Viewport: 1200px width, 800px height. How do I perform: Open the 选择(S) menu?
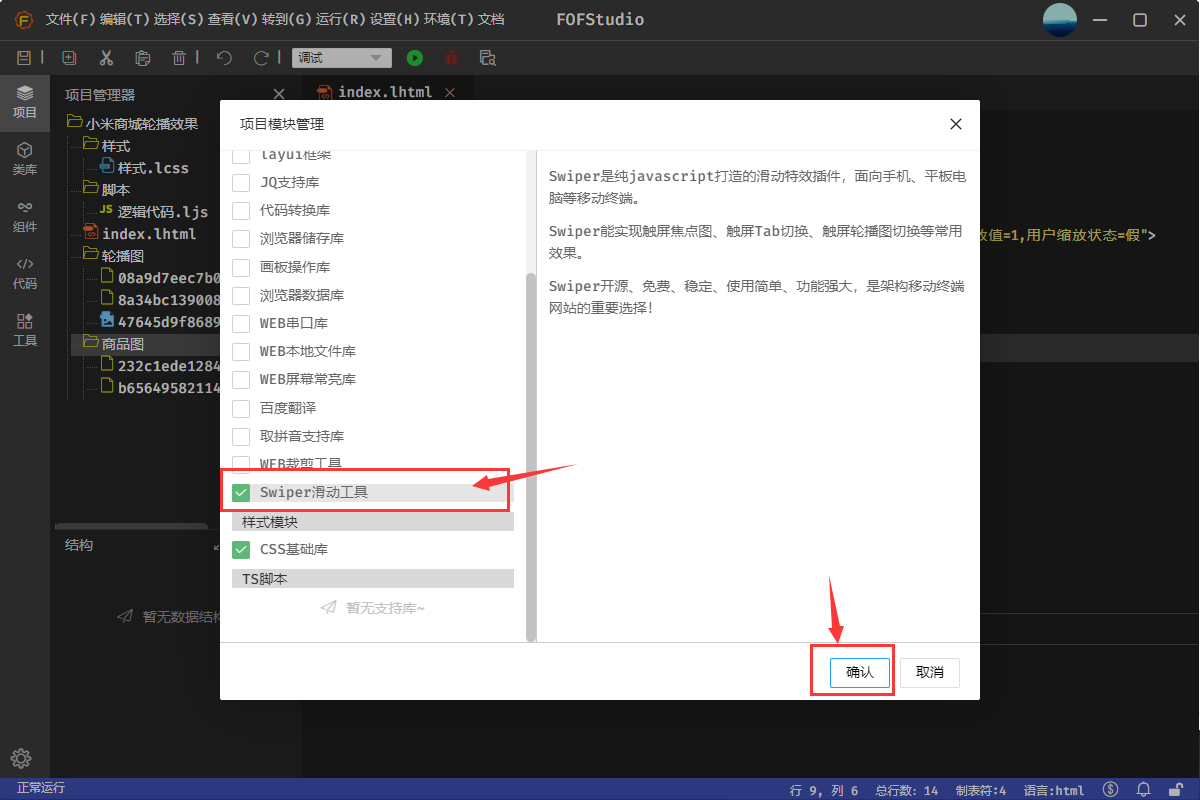(179, 20)
